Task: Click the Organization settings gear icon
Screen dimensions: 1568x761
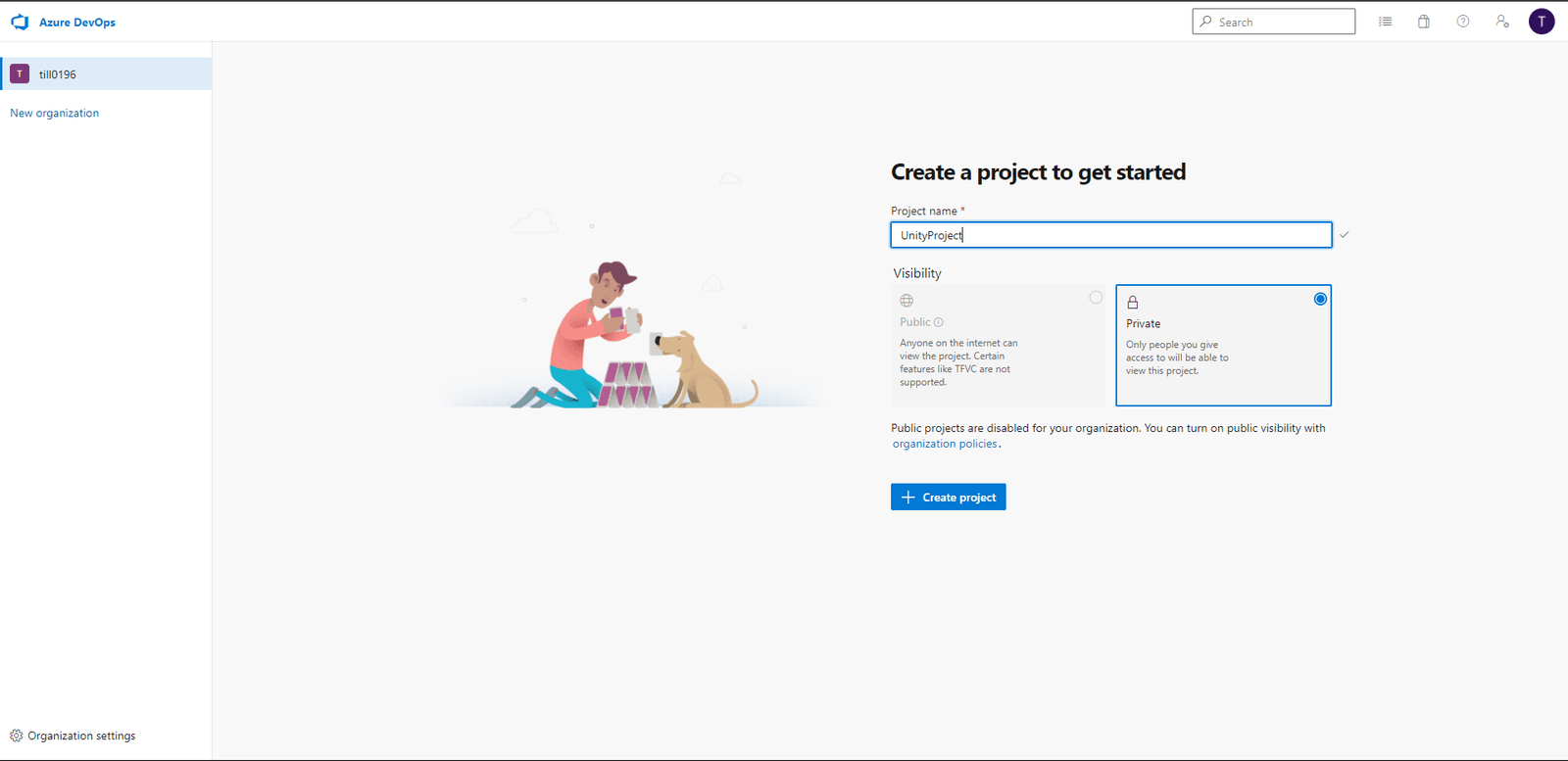Action: pos(17,736)
